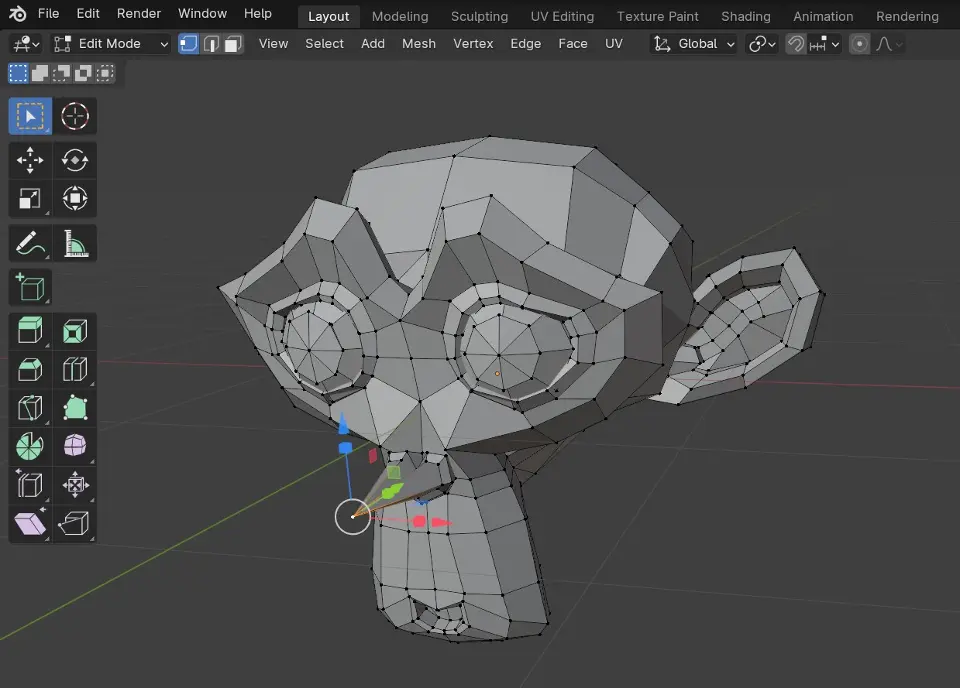Open the Edge menu in header

pyautogui.click(x=526, y=44)
